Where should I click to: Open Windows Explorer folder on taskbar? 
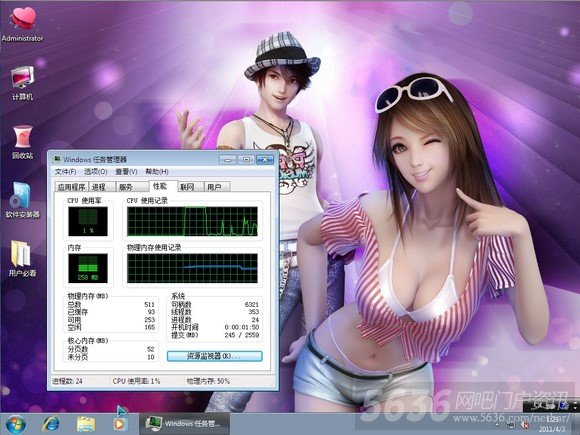86,424
